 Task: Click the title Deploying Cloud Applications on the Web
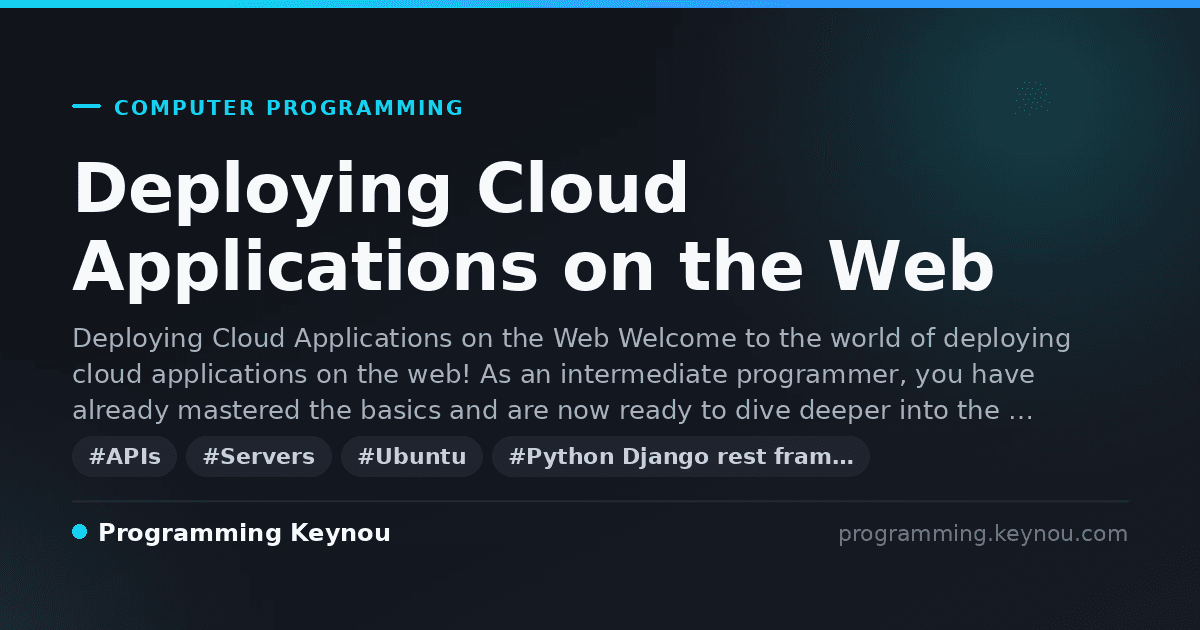pos(533,228)
